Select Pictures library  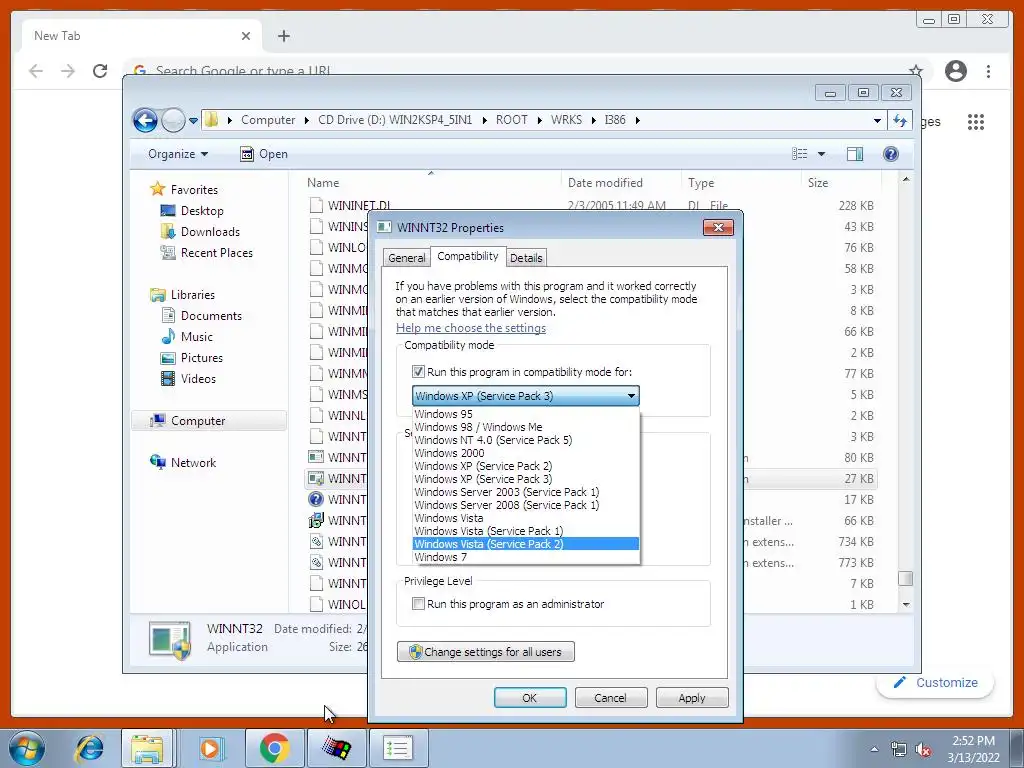point(201,358)
